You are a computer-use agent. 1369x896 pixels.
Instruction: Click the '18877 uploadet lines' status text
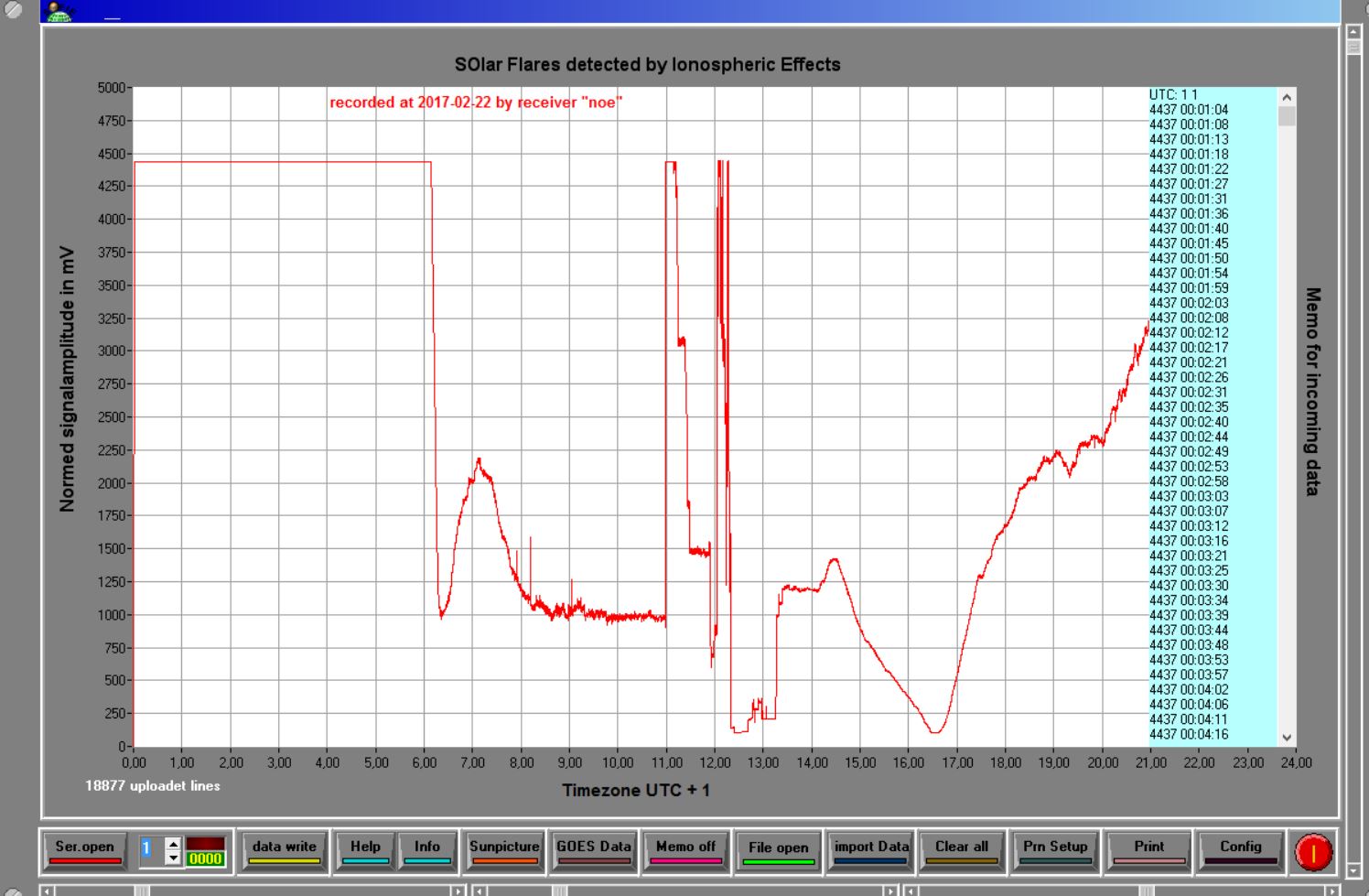[x=153, y=785]
